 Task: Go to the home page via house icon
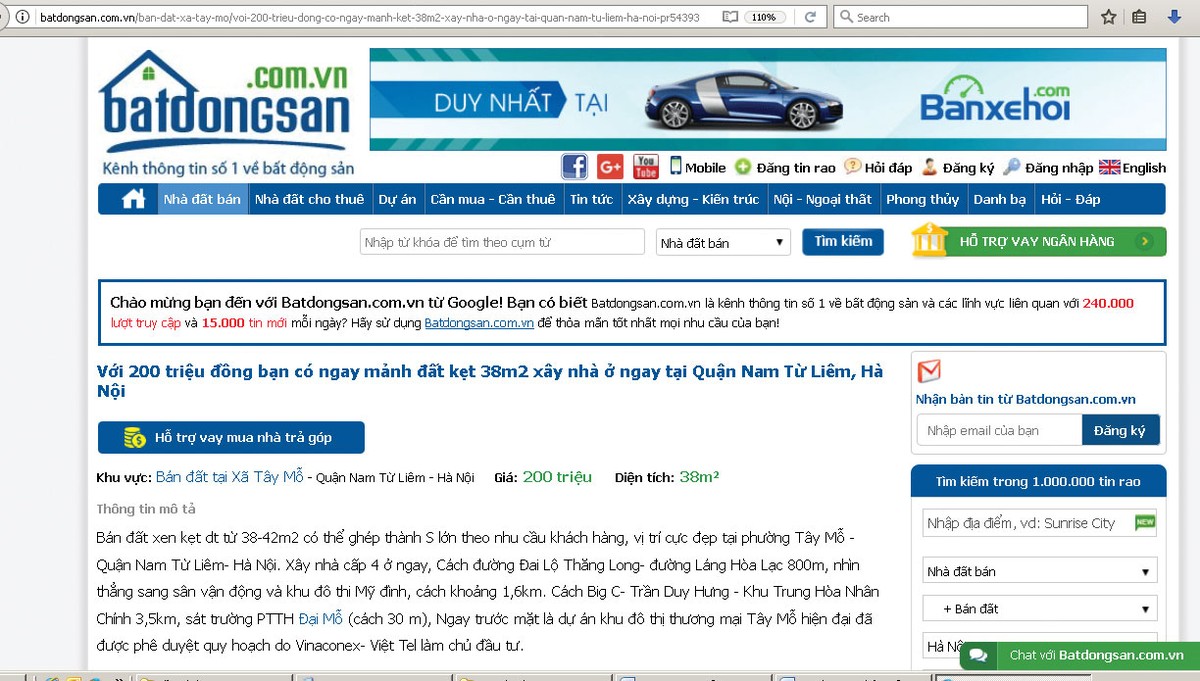134,199
